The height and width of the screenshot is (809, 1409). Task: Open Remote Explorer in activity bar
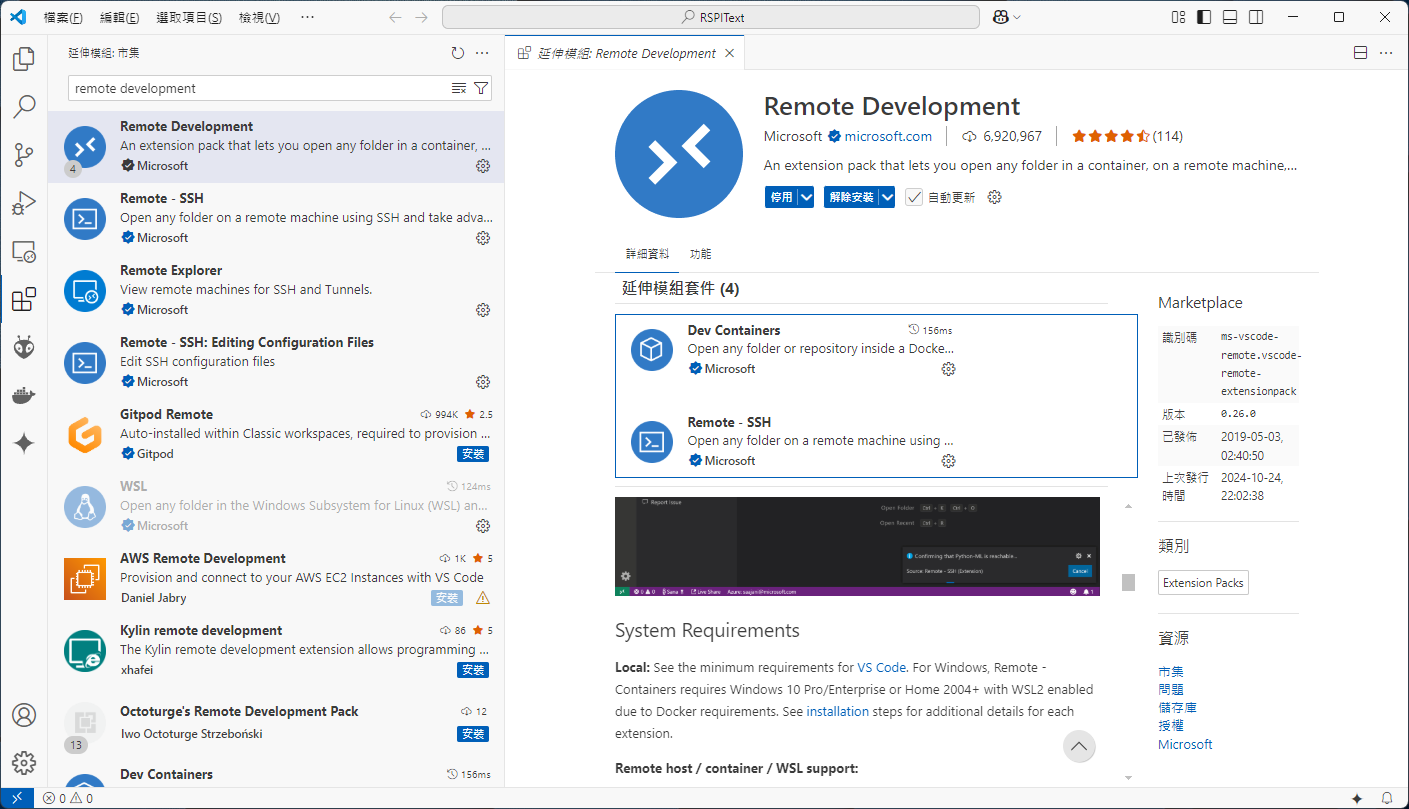coord(24,251)
